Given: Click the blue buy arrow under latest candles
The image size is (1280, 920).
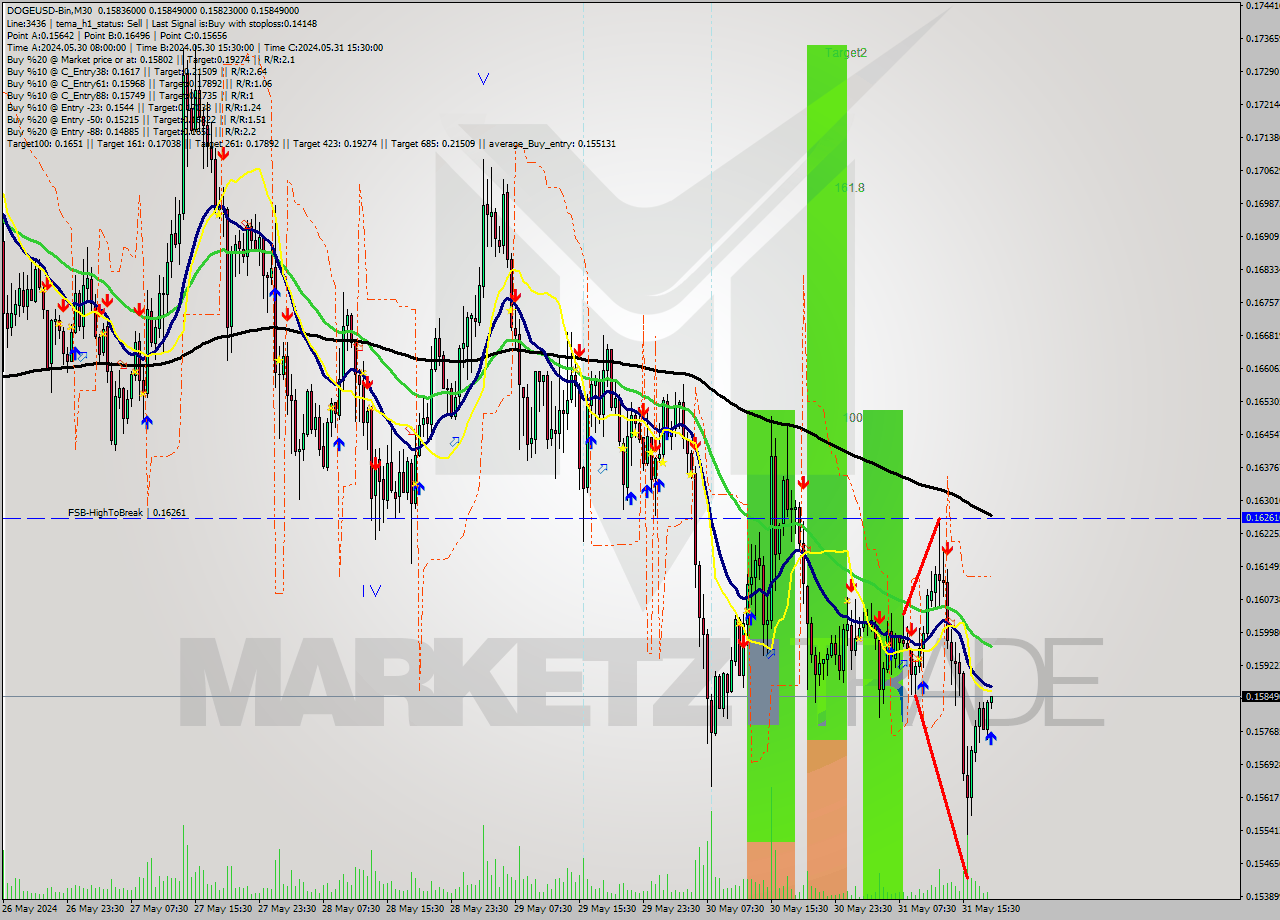Looking at the screenshot, I should click(991, 738).
